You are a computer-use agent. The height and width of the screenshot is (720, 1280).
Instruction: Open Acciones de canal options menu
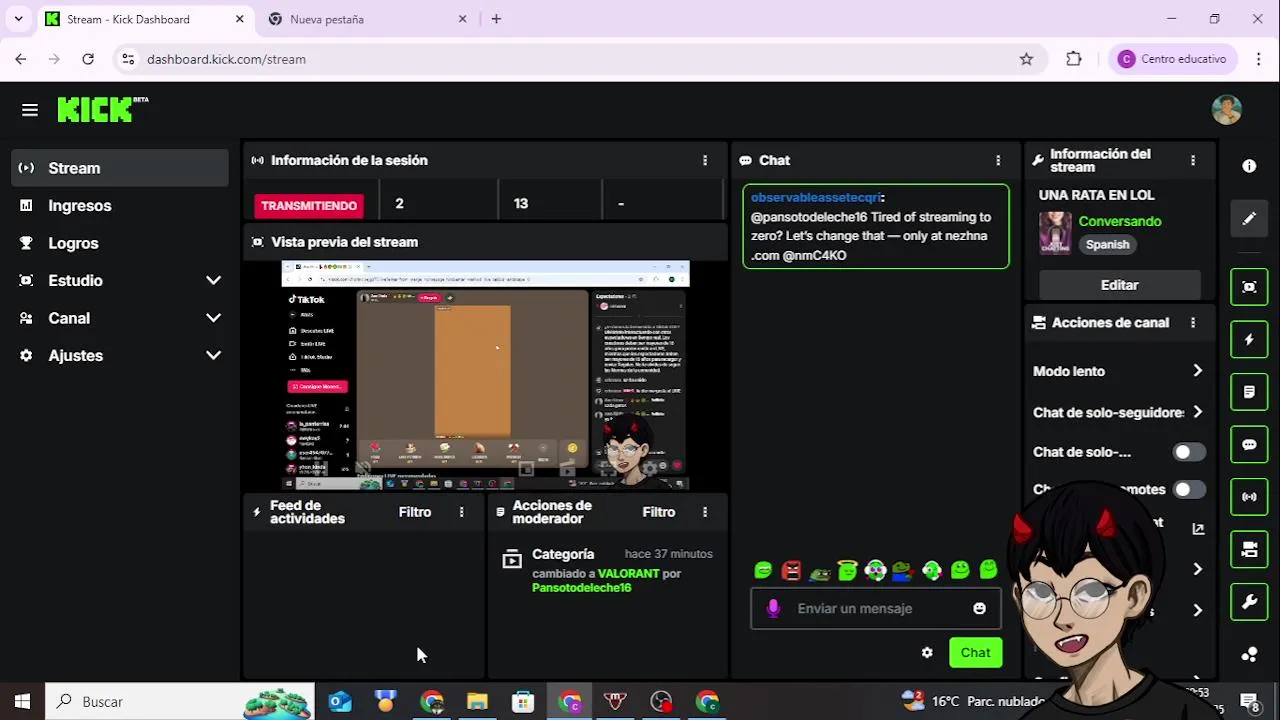point(1193,323)
